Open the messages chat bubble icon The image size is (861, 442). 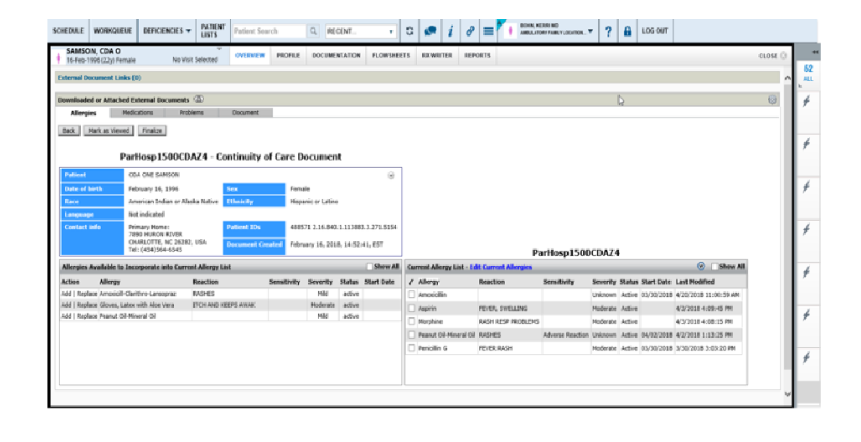pyautogui.click(x=430, y=32)
